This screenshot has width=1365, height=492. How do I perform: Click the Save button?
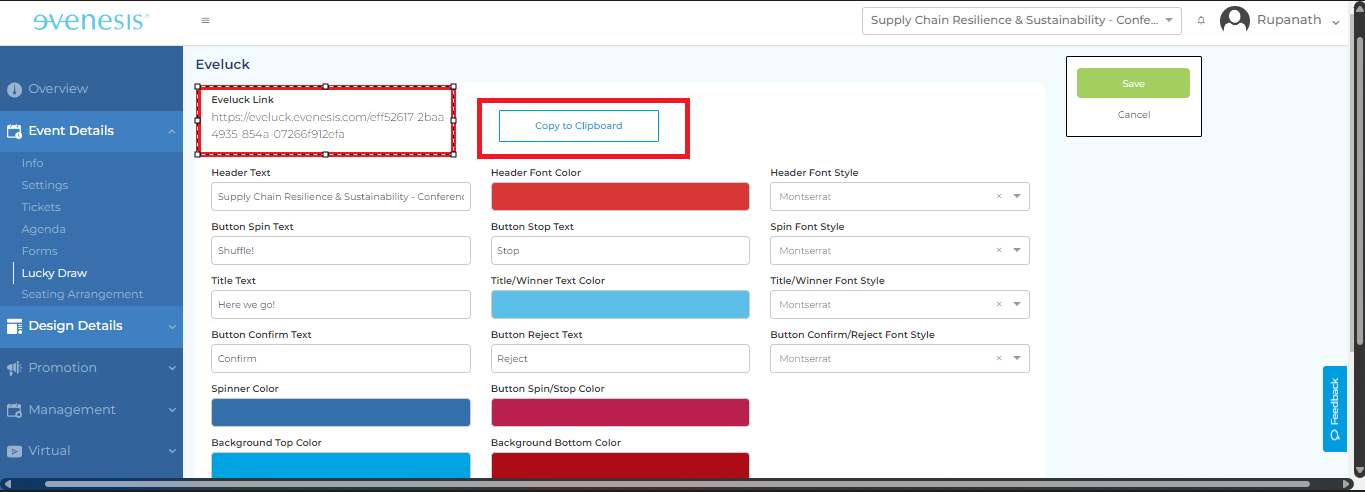click(x=1133, y=83)
